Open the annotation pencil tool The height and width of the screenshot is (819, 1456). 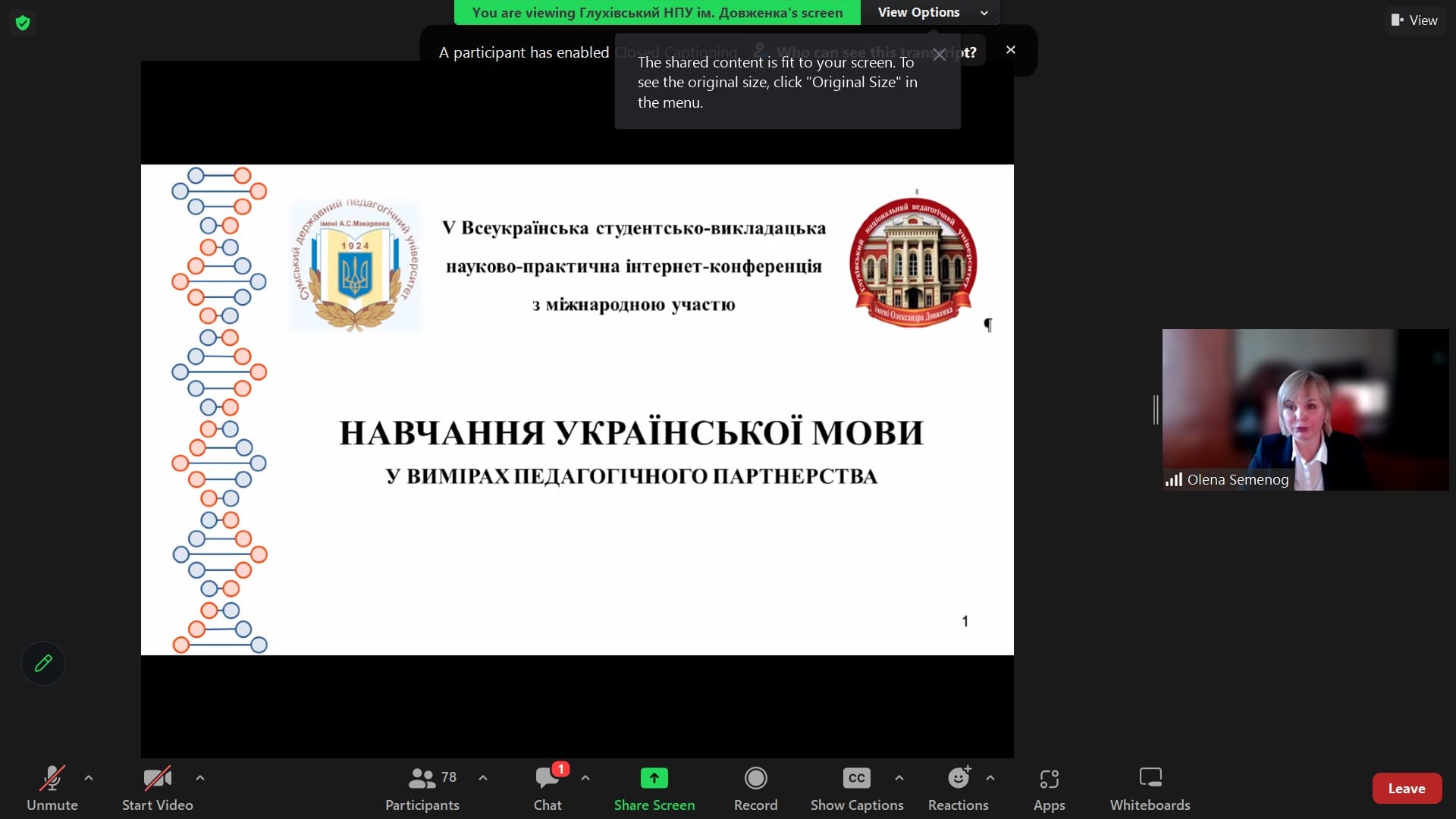pyautogui.click(x=43, y=664)
